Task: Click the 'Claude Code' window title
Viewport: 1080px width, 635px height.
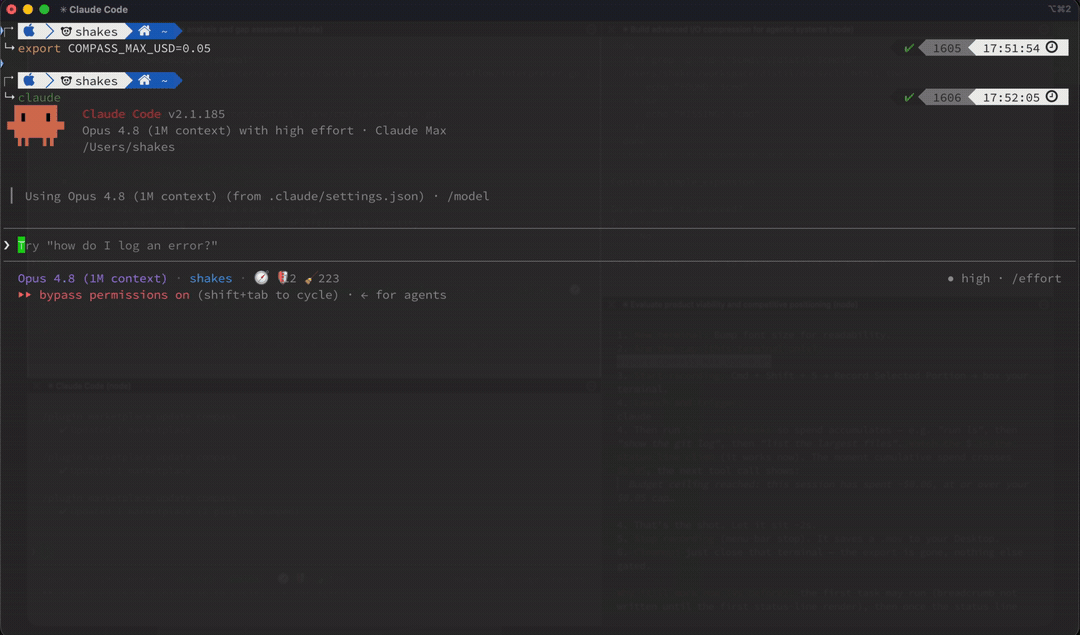Action: [98, 10]
